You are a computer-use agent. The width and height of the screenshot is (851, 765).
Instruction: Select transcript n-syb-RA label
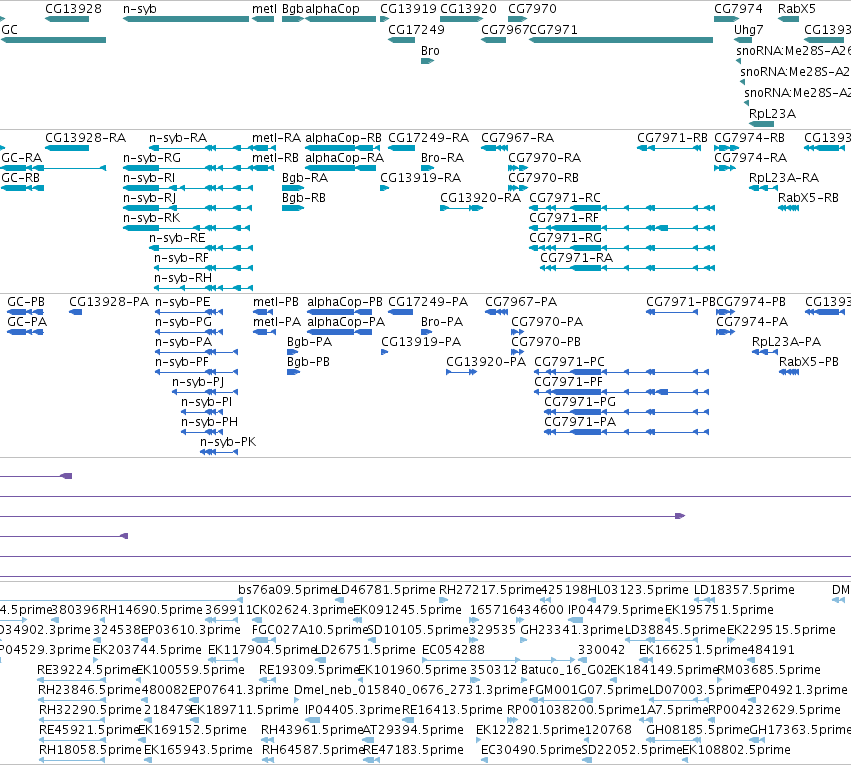(178, 138)
